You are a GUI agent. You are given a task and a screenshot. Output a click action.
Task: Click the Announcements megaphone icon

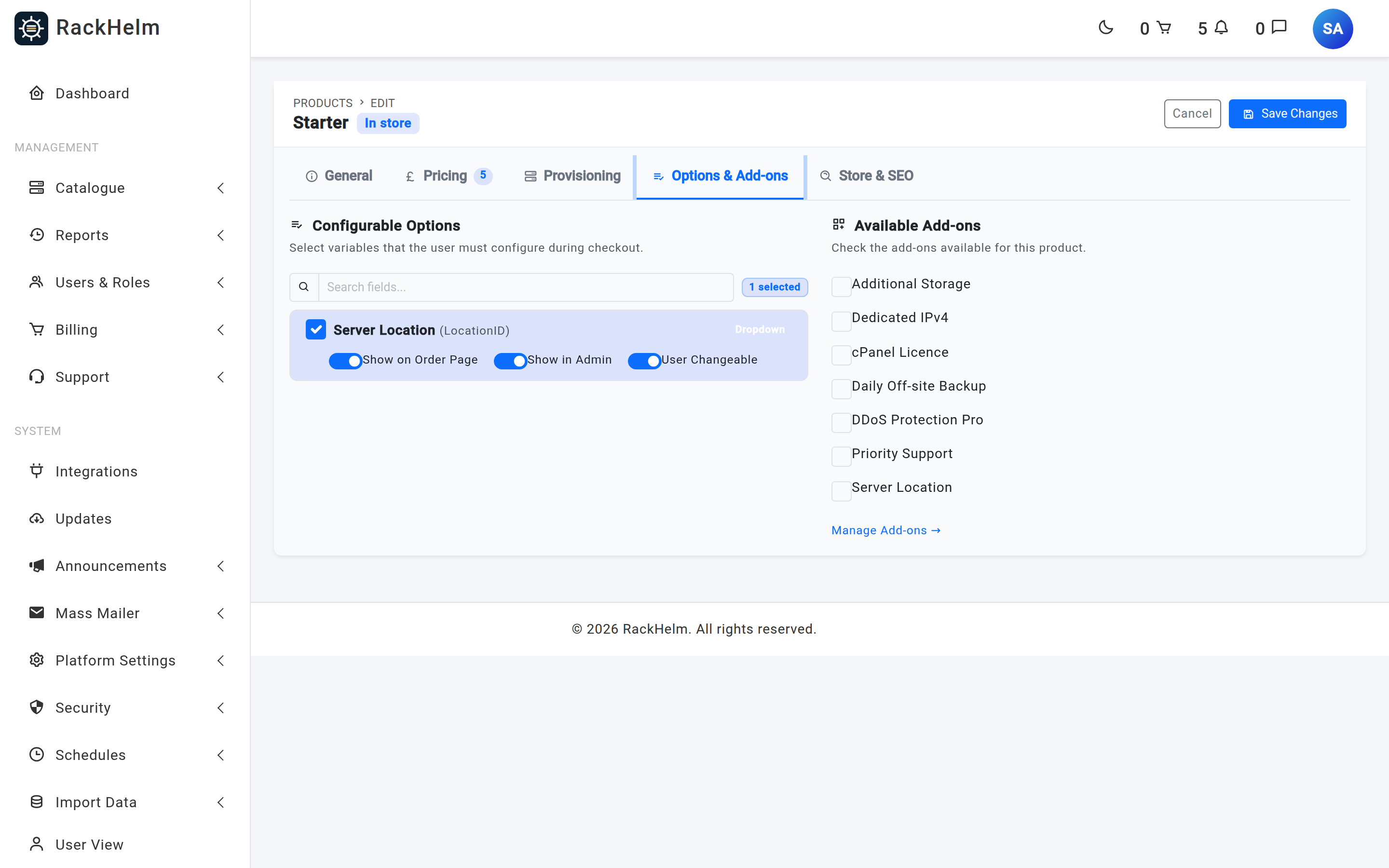coord(37,566)
